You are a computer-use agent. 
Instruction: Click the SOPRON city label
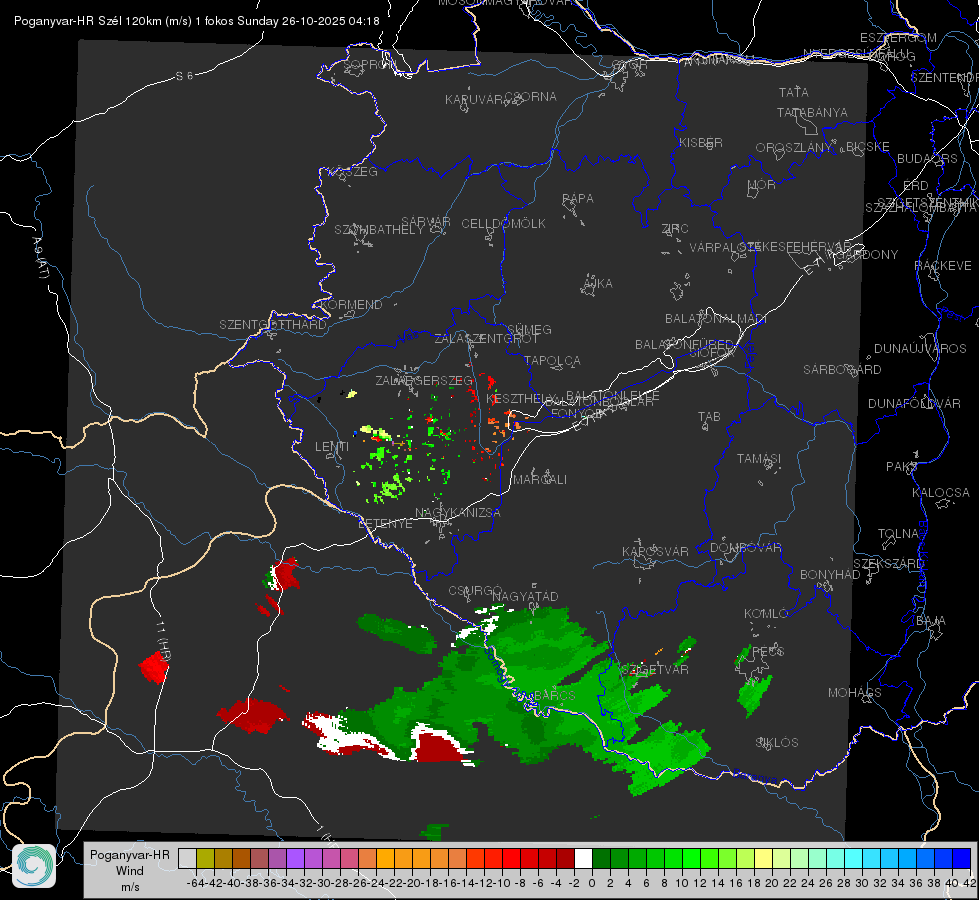[370, 64]
